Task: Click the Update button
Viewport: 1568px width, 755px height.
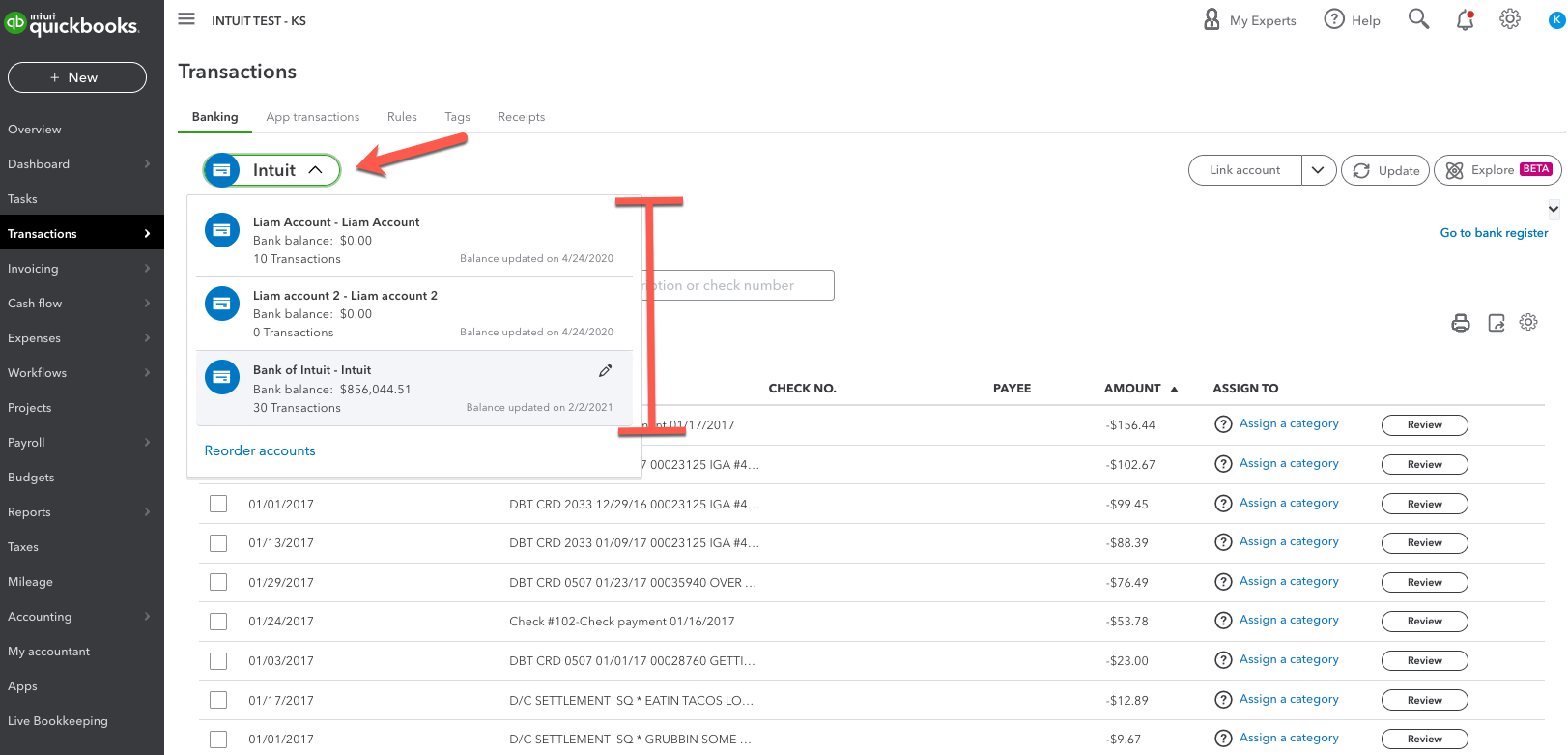Action: coord(1385,170)
